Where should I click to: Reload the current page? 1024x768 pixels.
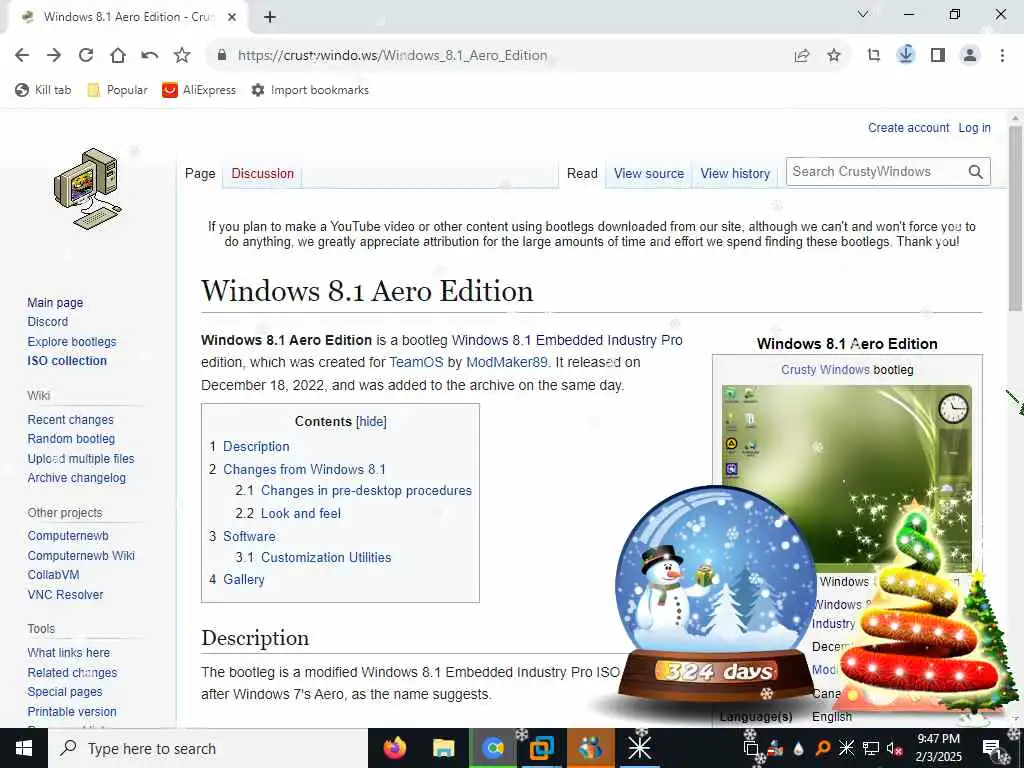click(86, 56)
